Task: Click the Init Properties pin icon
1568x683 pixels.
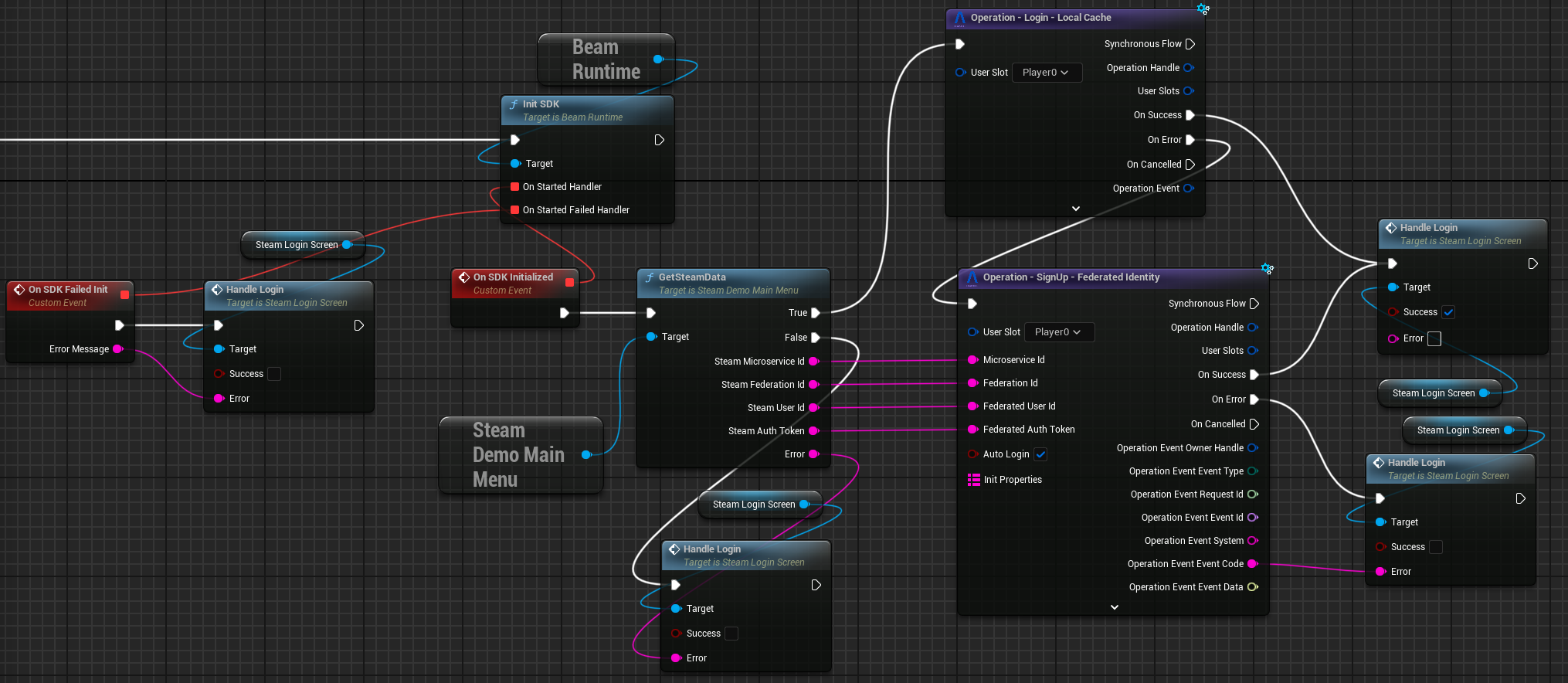Action: click(x=973, y=480)
